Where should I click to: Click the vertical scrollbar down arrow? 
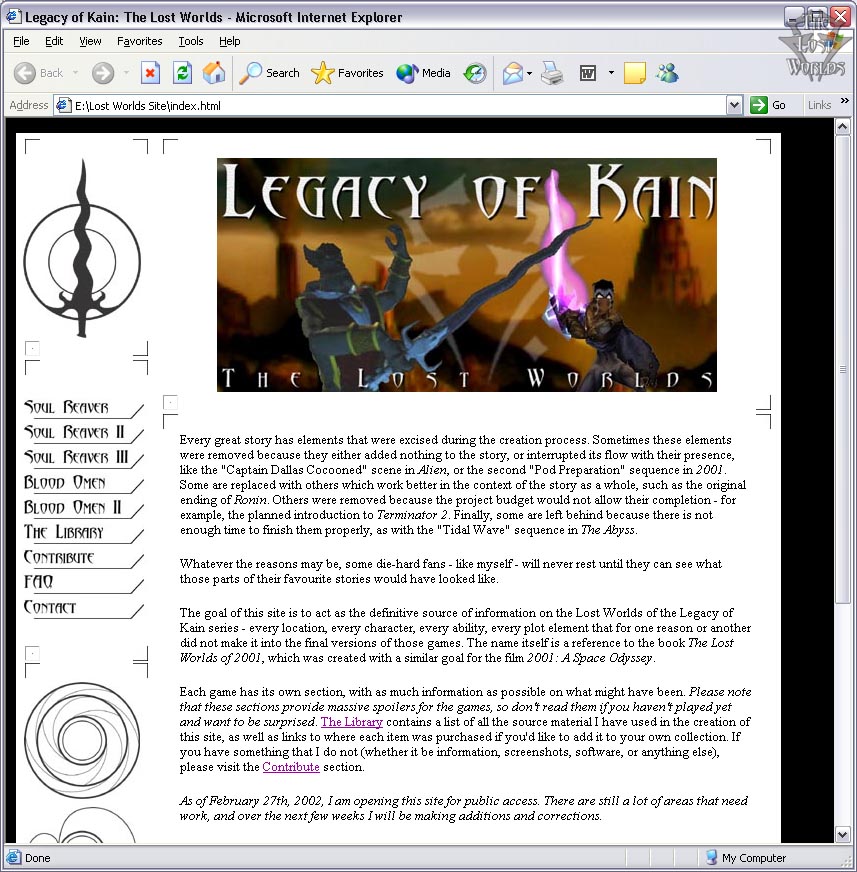click(x=843, y=834)
